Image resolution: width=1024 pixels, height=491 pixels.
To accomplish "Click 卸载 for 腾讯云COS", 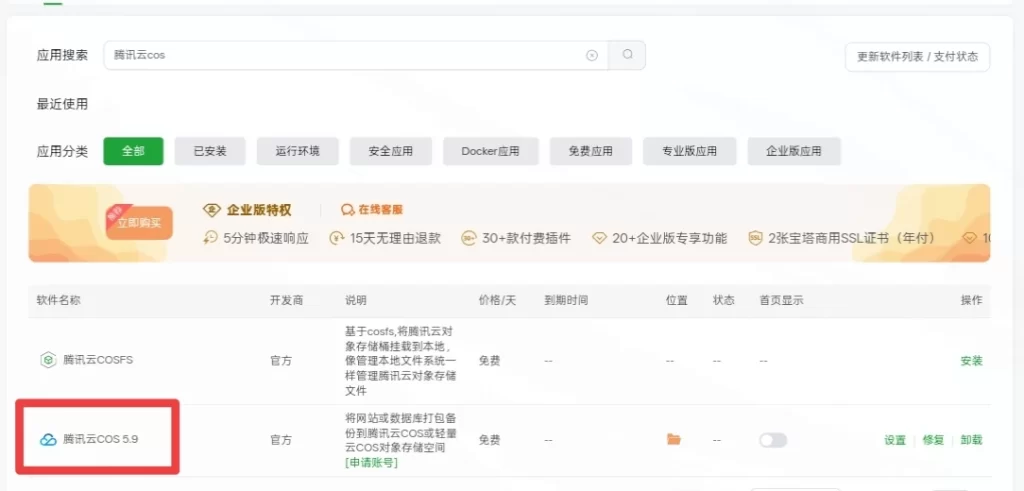I will click(971, 440).
